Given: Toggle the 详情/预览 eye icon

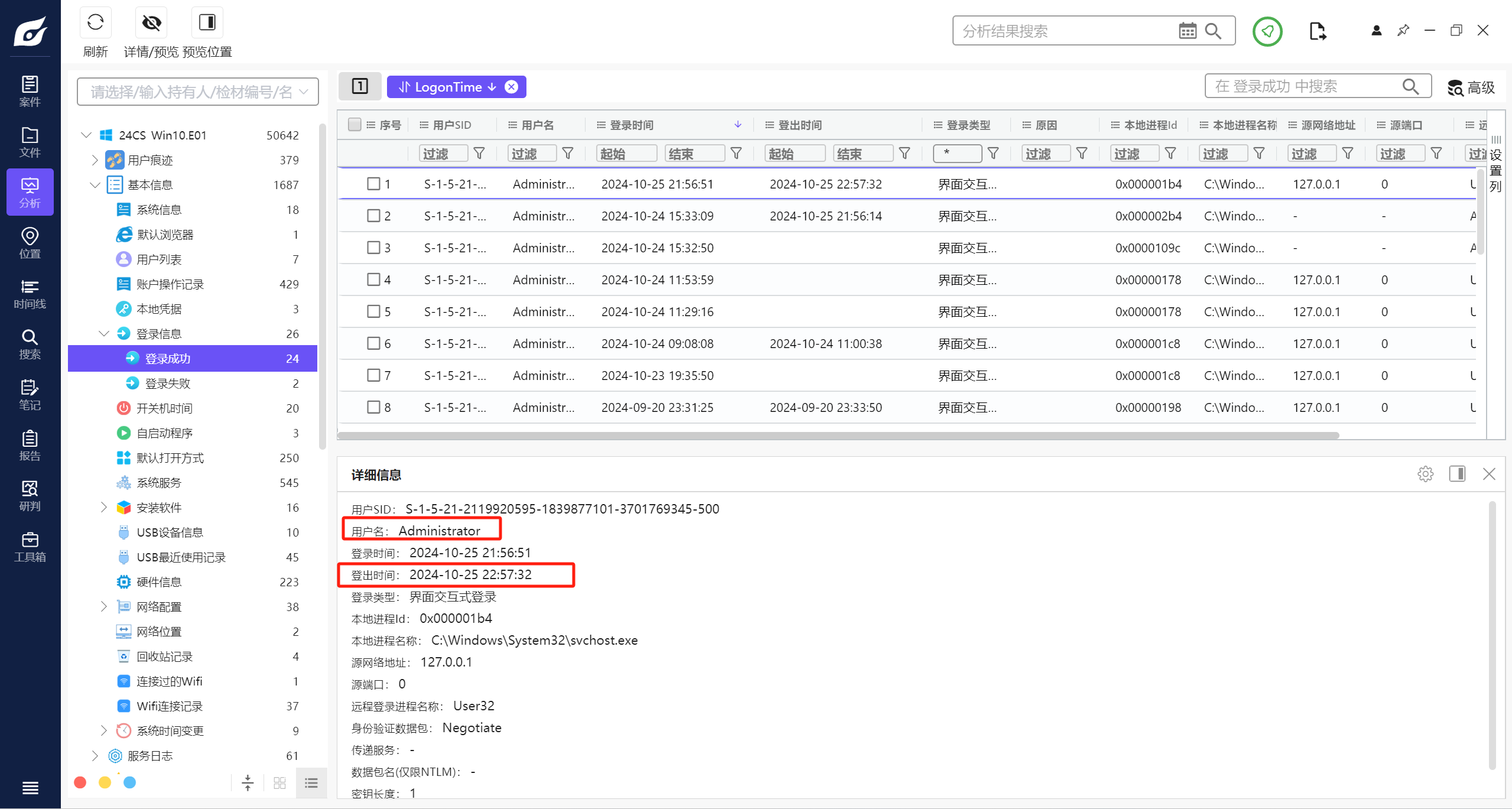Looking at the screenshot, I should click(151, 23).
